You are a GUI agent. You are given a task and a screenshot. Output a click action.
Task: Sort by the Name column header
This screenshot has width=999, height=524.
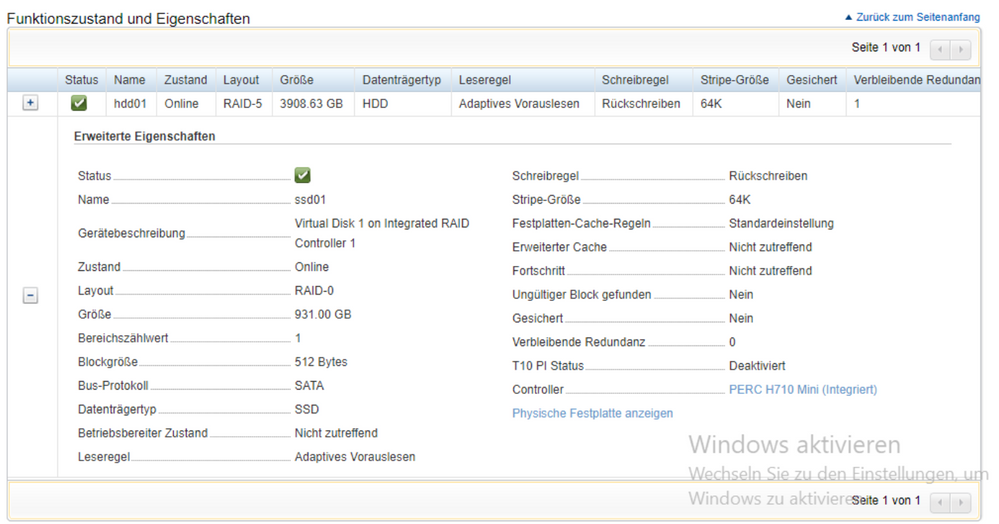(131, 80)
